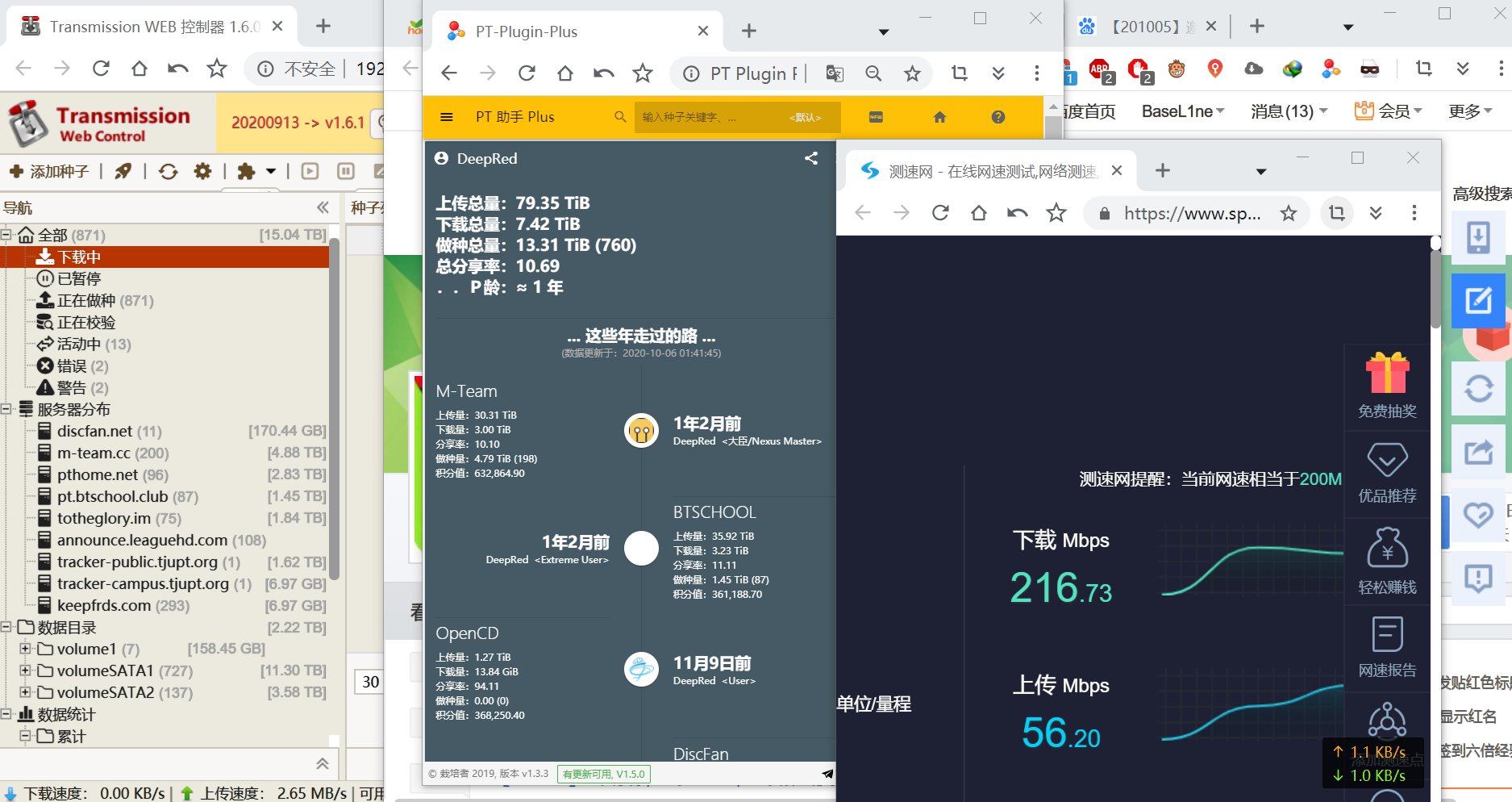The image size is (1512, 802).
Task: Bookmark the 测速网 page with star icon
Action: tap(1289, 213)
